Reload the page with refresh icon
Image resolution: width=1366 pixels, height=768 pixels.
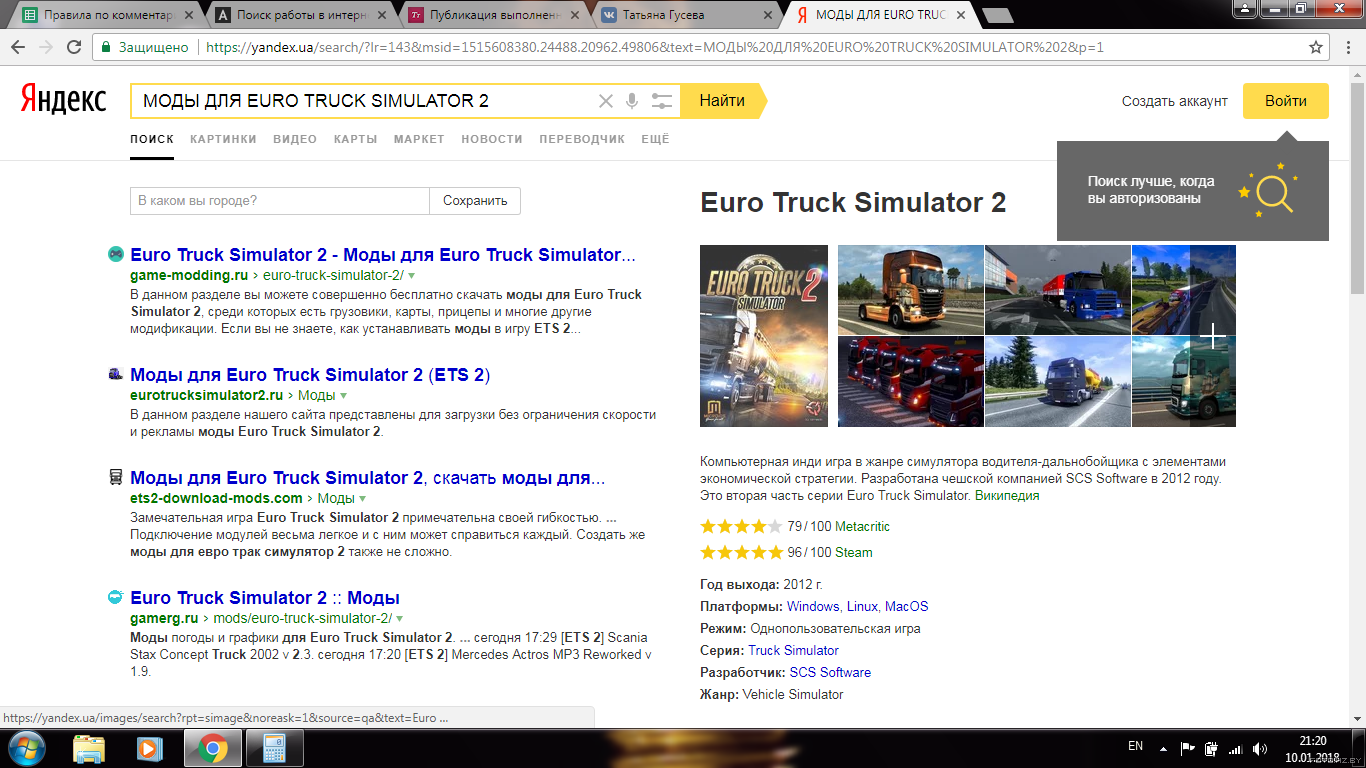point(74,47)
